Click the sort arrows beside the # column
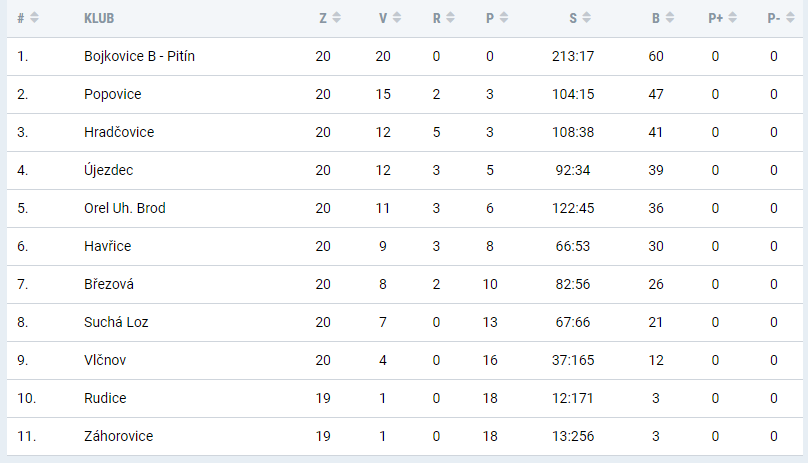This screenshot has width=808, height=463. [35, 18]
